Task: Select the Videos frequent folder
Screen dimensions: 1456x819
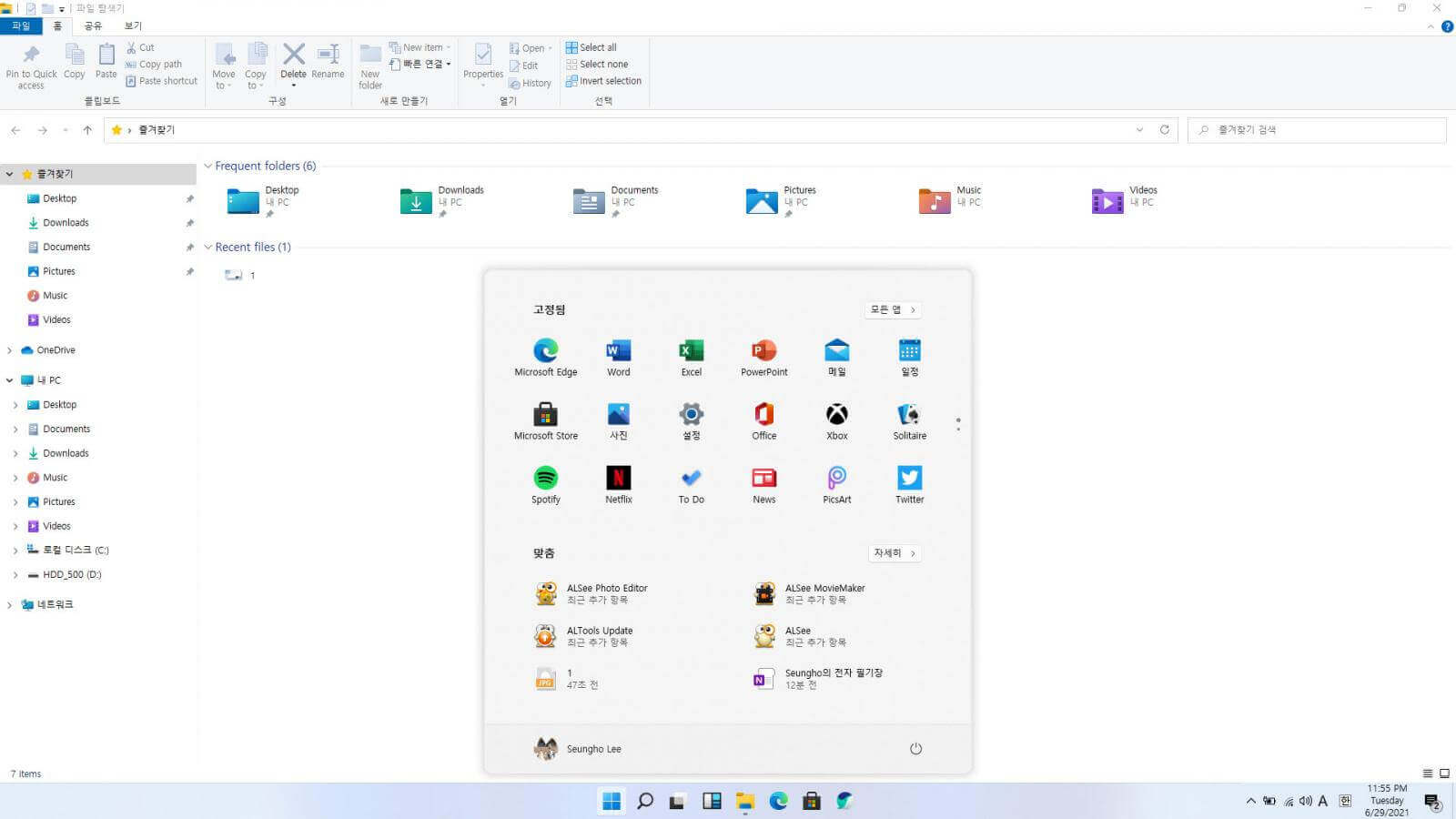Action: [1126, 199]
